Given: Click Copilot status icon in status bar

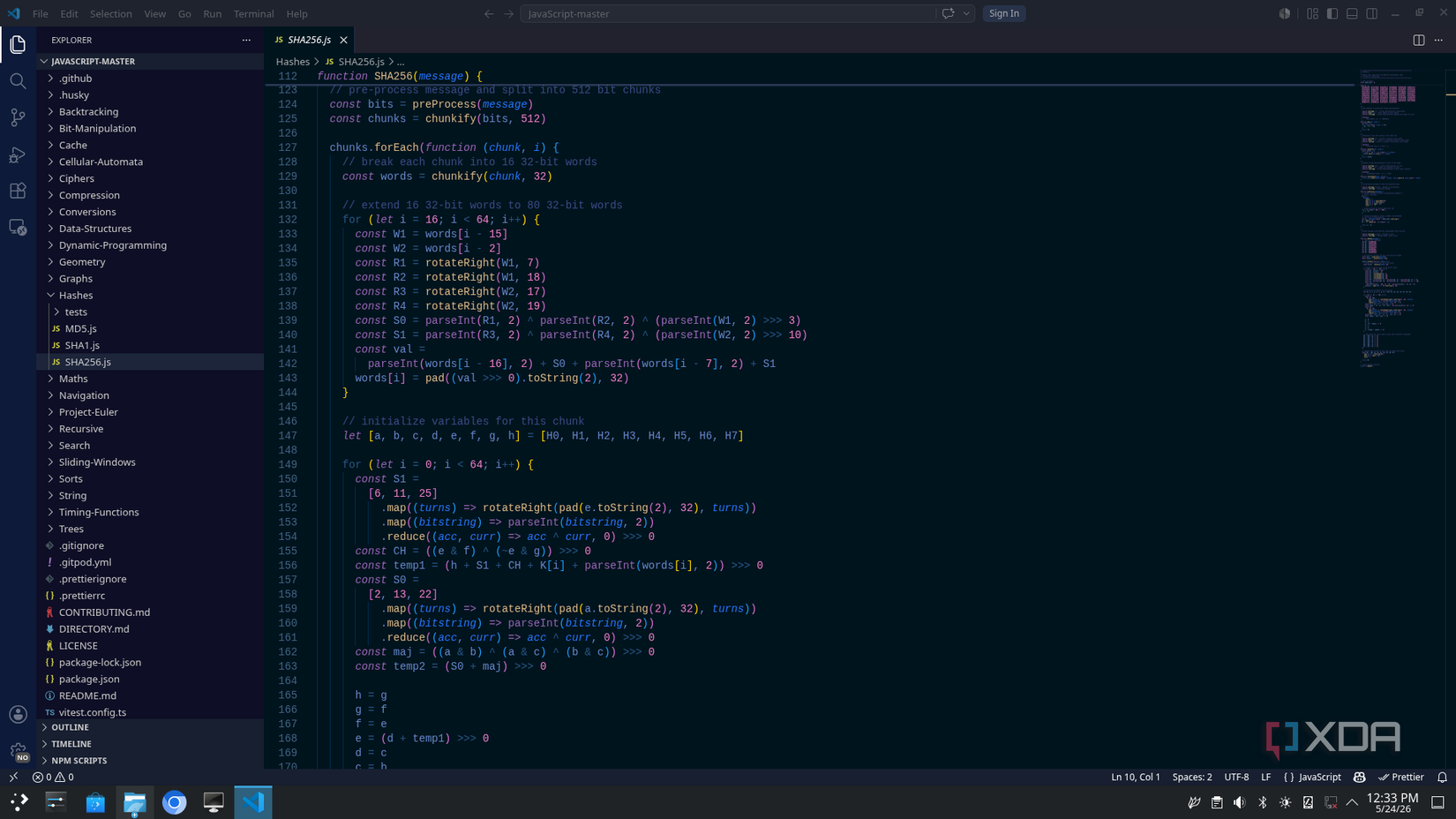Looking at the screenshot, I should point(1360,778).
